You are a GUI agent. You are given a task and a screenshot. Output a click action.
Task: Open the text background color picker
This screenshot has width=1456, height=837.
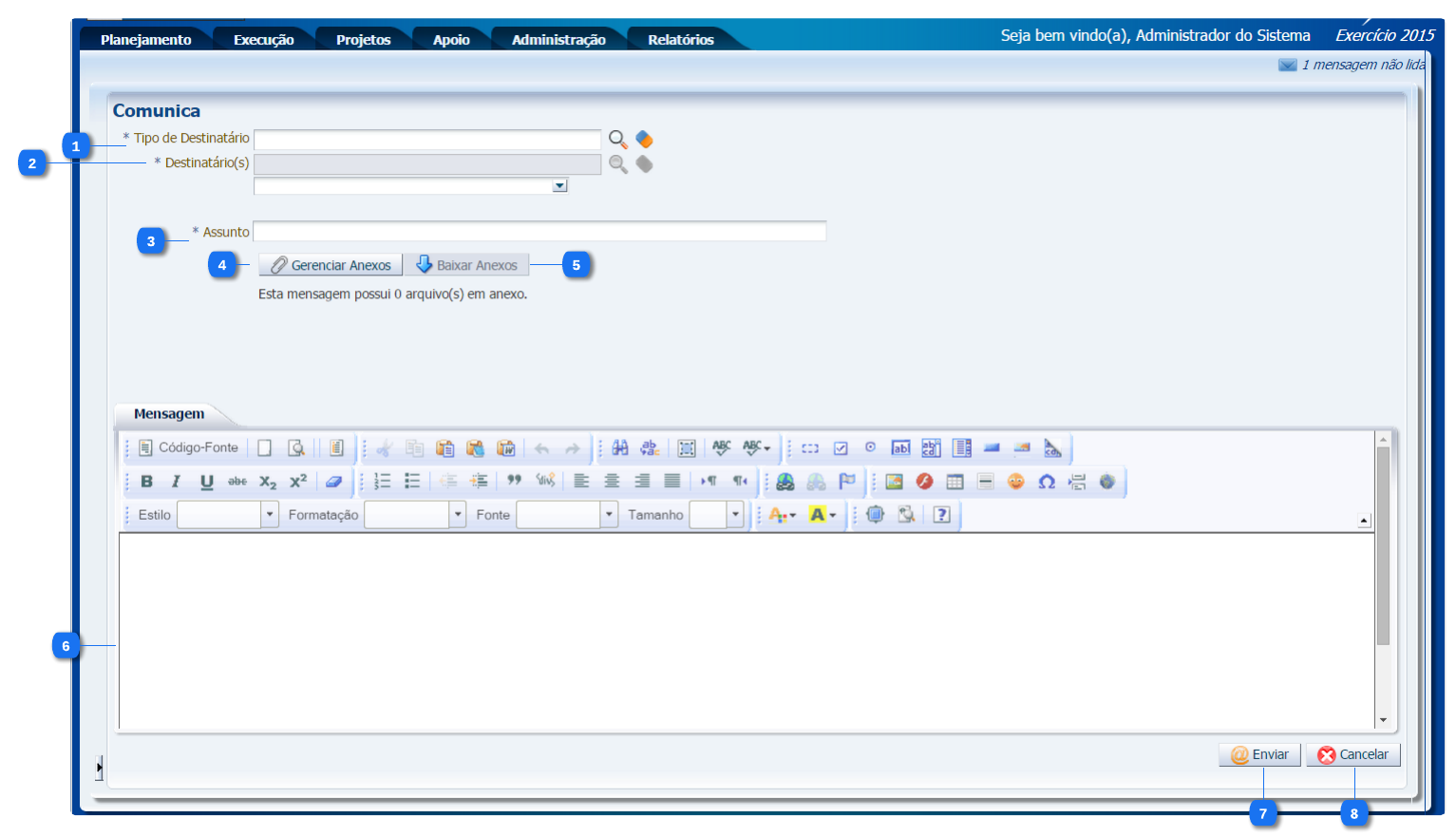[x=822, y=515]
